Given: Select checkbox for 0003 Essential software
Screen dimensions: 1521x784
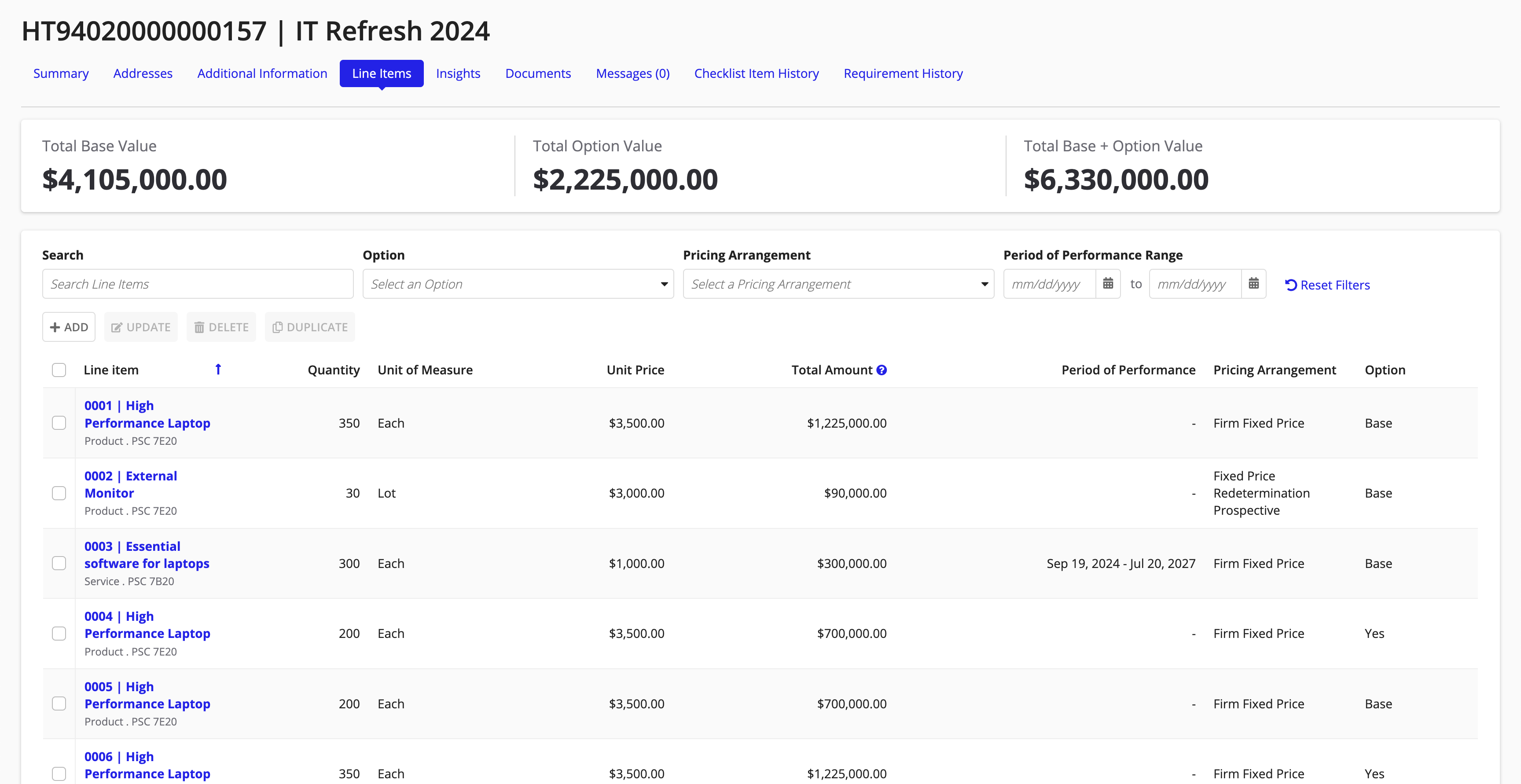Looking at the screenshot, I should click(x=59, y=563).
